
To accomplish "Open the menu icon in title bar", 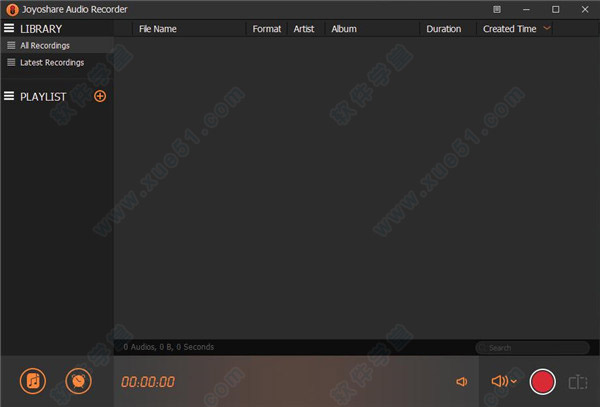I will click(497, 10).
